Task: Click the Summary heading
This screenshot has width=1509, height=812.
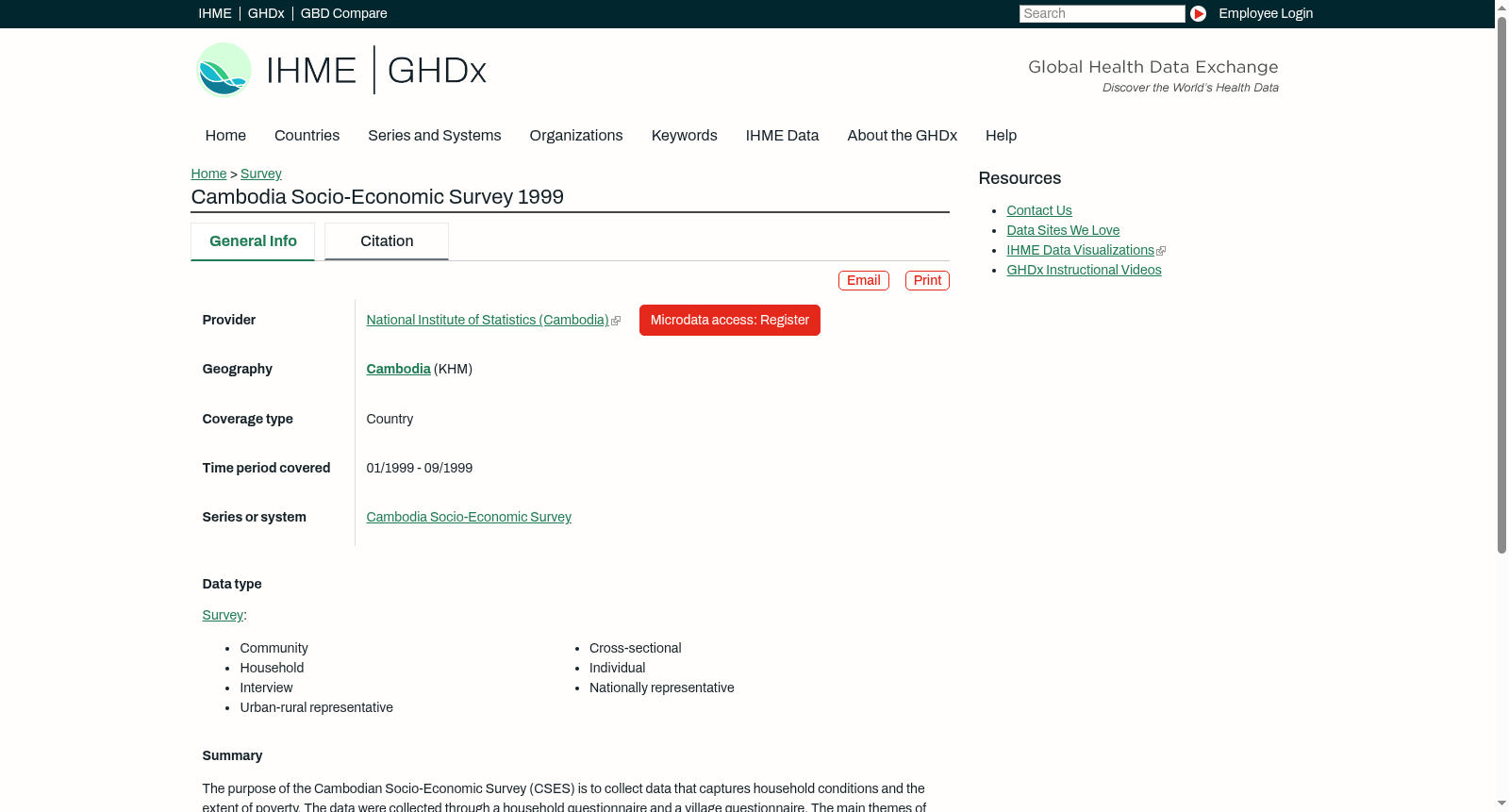Action: coord(232,755)
